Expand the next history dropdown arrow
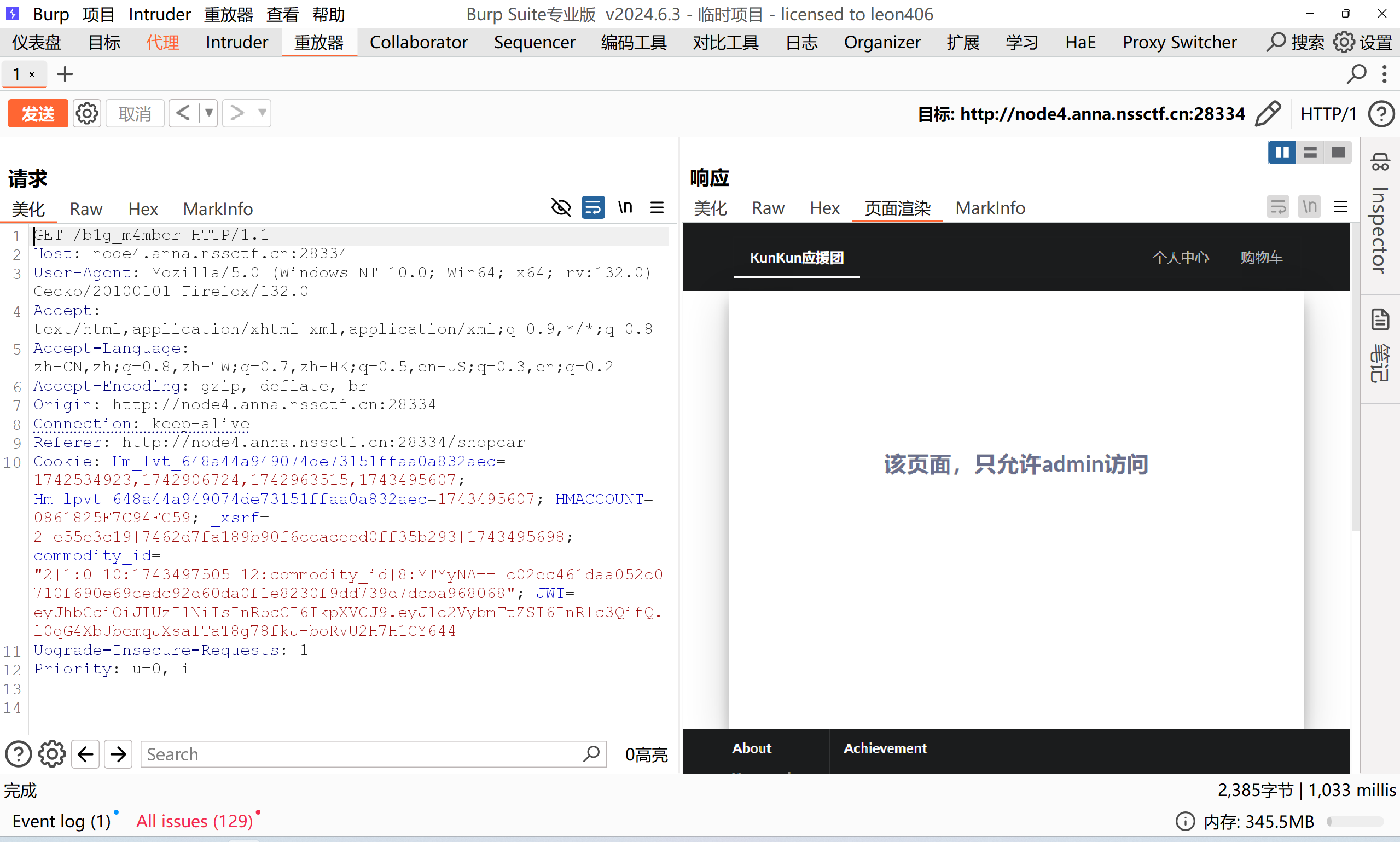Viewport: 1400px width, 842px height. click(262, 113)
